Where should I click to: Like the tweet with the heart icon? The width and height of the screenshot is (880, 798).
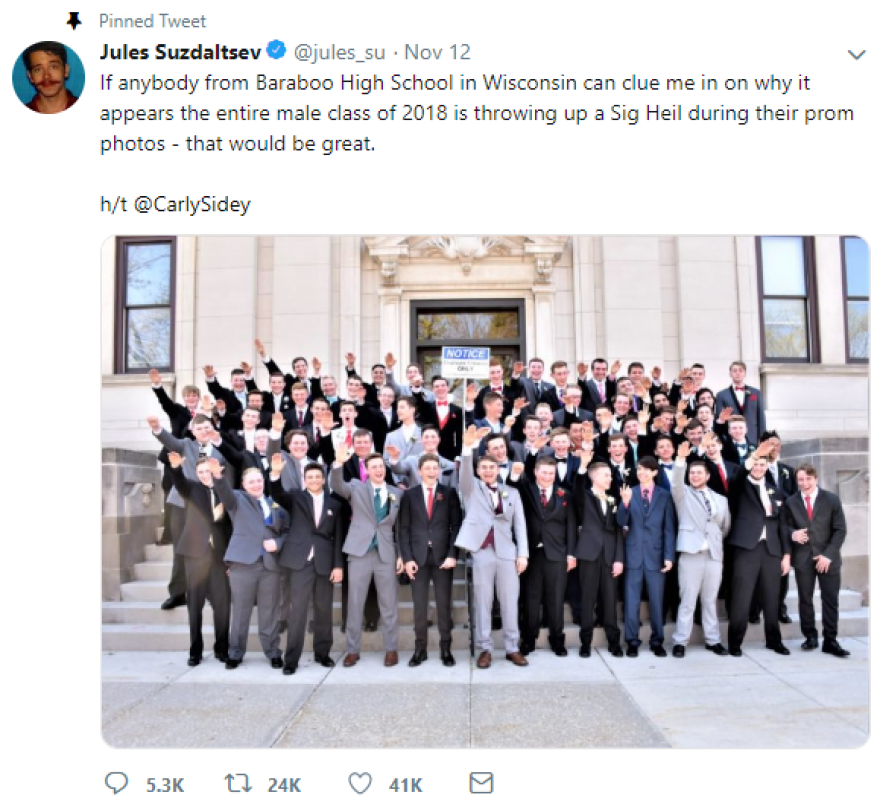pyautogui.click(x=360, y=783)
